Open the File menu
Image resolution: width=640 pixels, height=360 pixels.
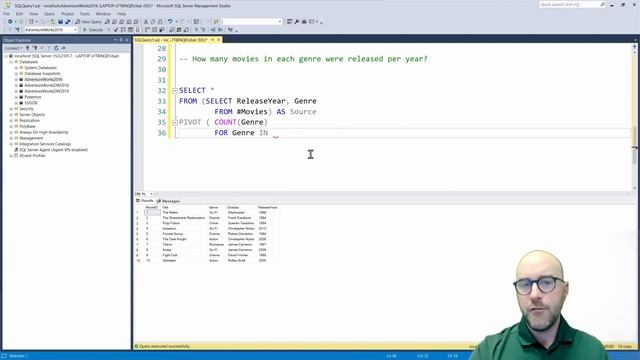[7, 14]
